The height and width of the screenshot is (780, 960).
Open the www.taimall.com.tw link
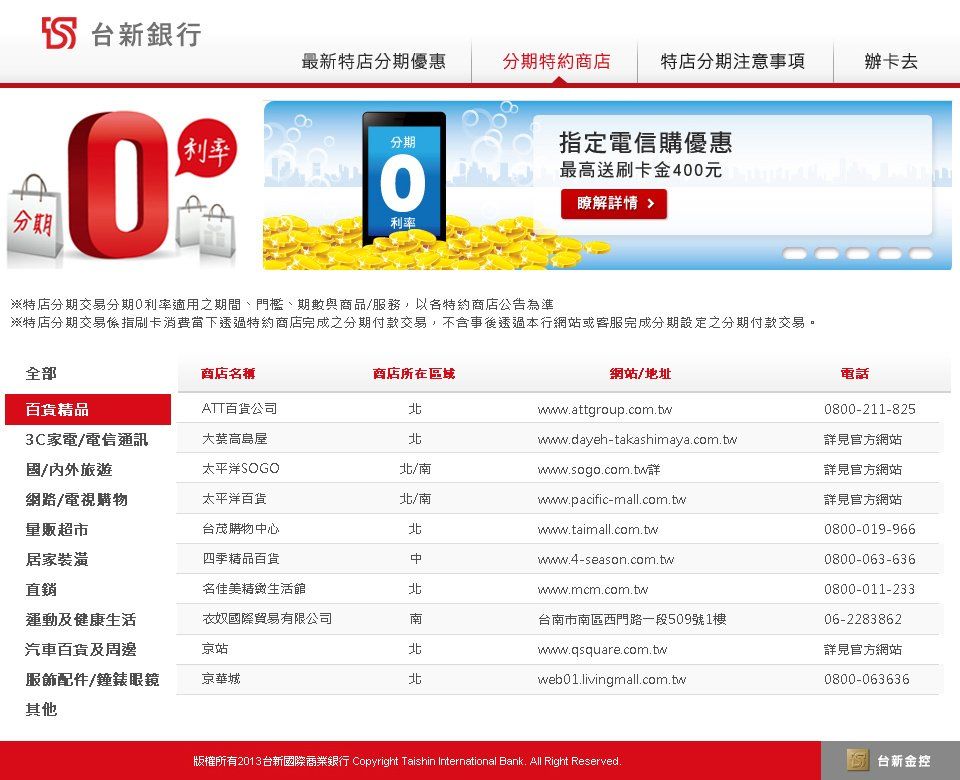(x=598, y=530)
